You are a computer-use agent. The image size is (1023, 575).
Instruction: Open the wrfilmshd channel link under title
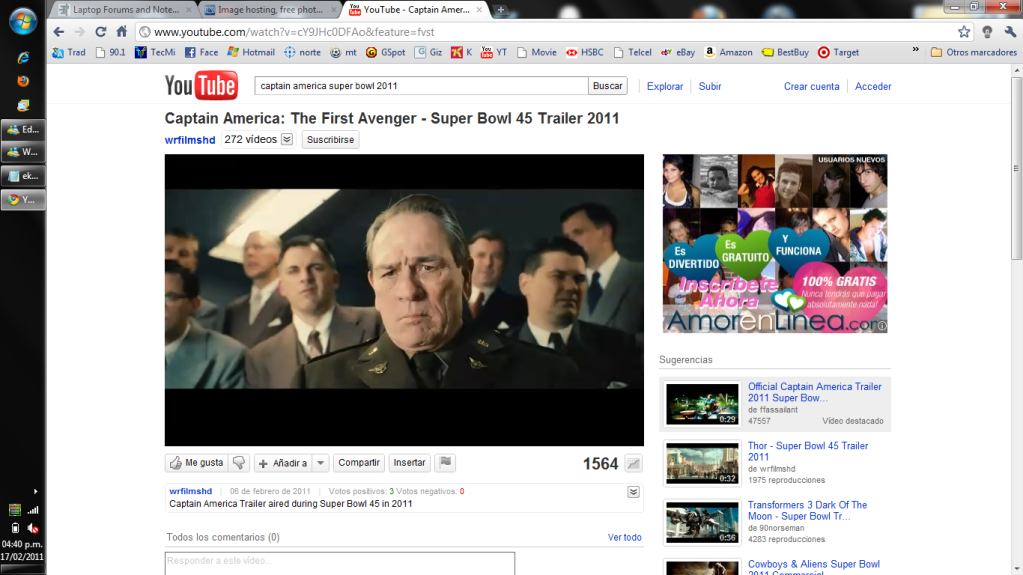[190, 140]
